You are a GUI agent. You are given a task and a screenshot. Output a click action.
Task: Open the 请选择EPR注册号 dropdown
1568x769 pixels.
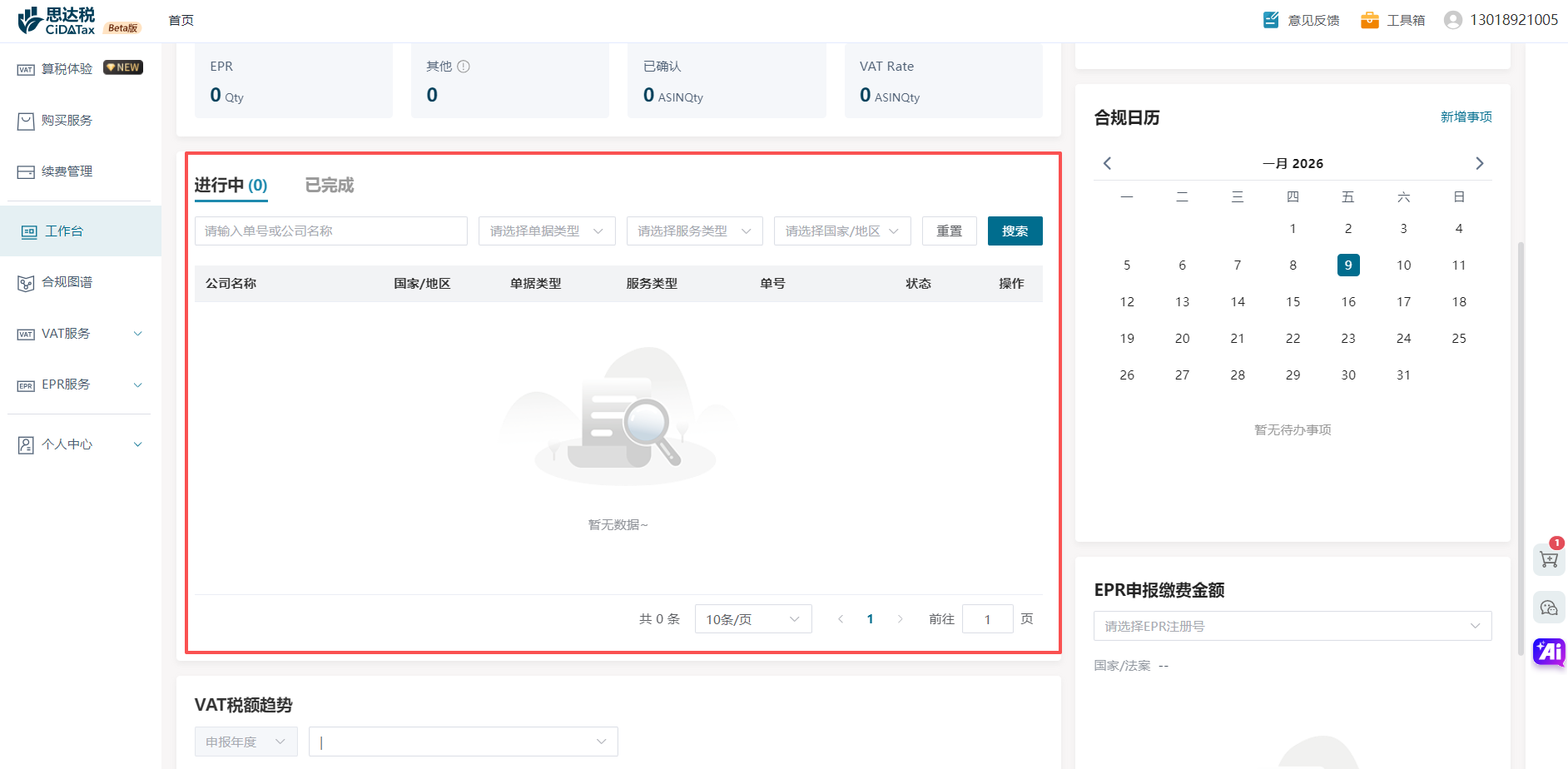tap(1292, 626)
